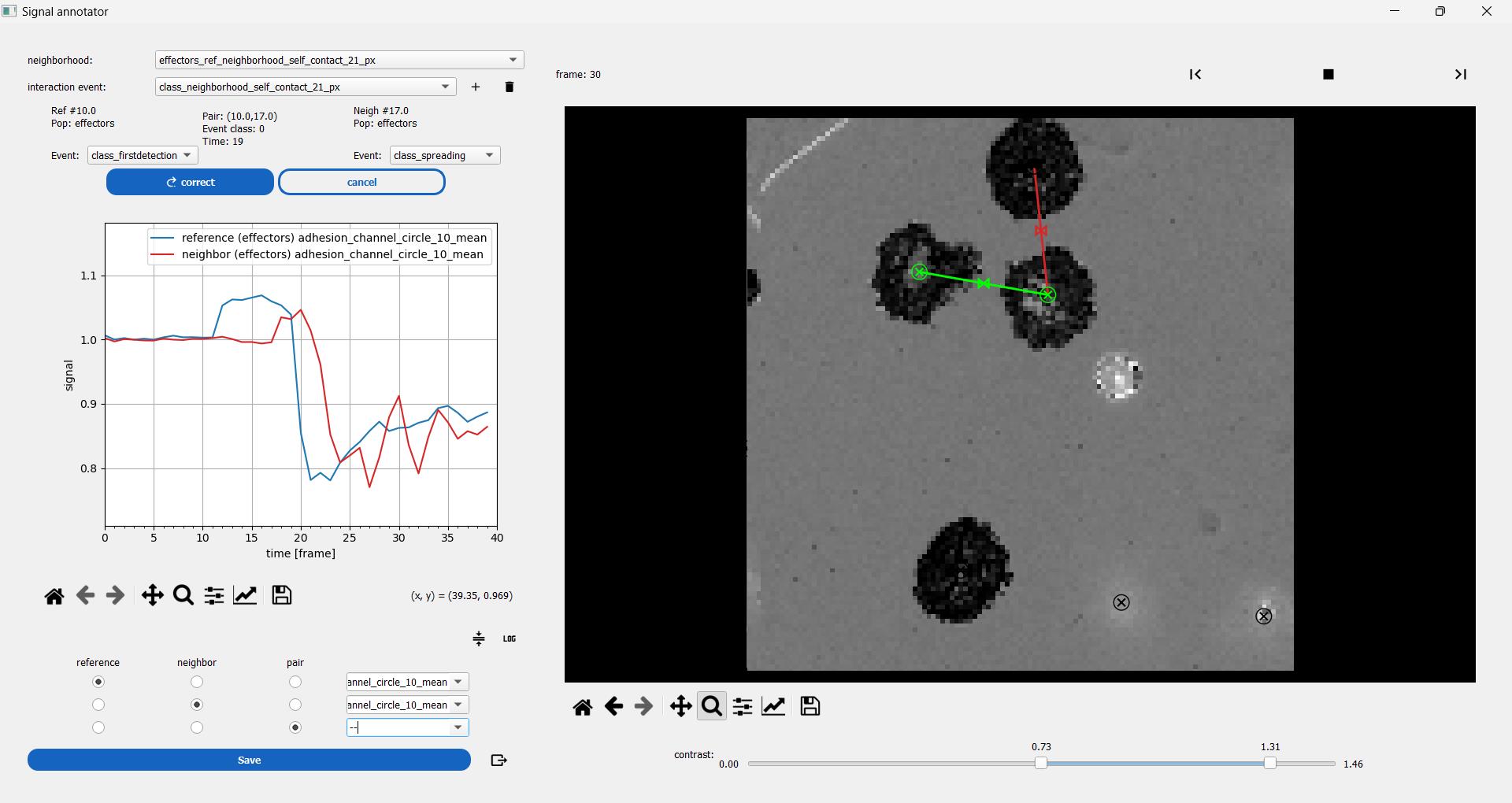Go back to previous signal plot view
Viewport: 1512px width, 803px height.
pos(85,595)
